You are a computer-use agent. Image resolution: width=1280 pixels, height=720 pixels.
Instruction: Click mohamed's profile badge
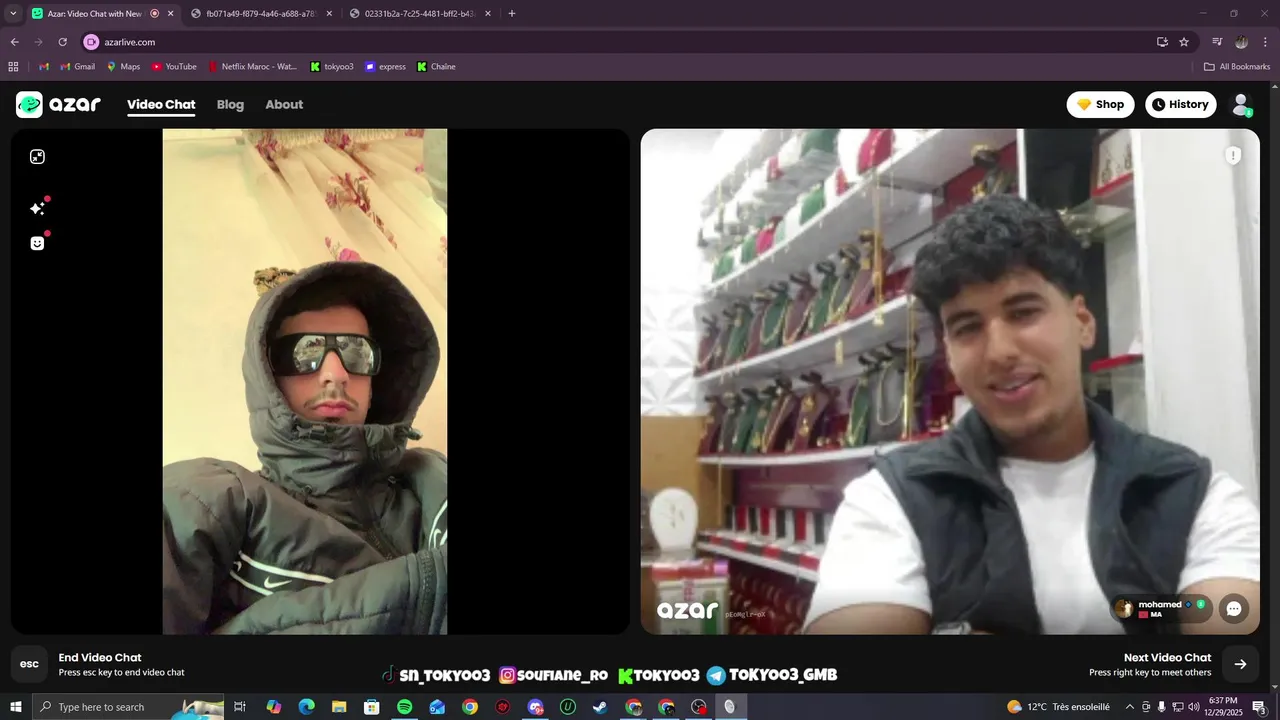pos(1161,608)
